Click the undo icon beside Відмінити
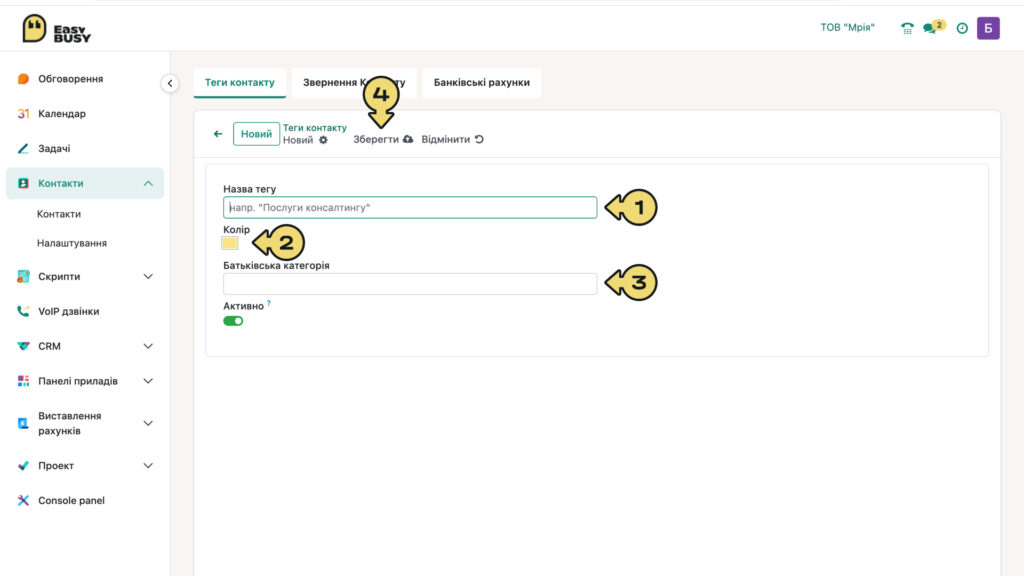The width and height of the screenshot is (1024, 576). click(x=479, y=139)
